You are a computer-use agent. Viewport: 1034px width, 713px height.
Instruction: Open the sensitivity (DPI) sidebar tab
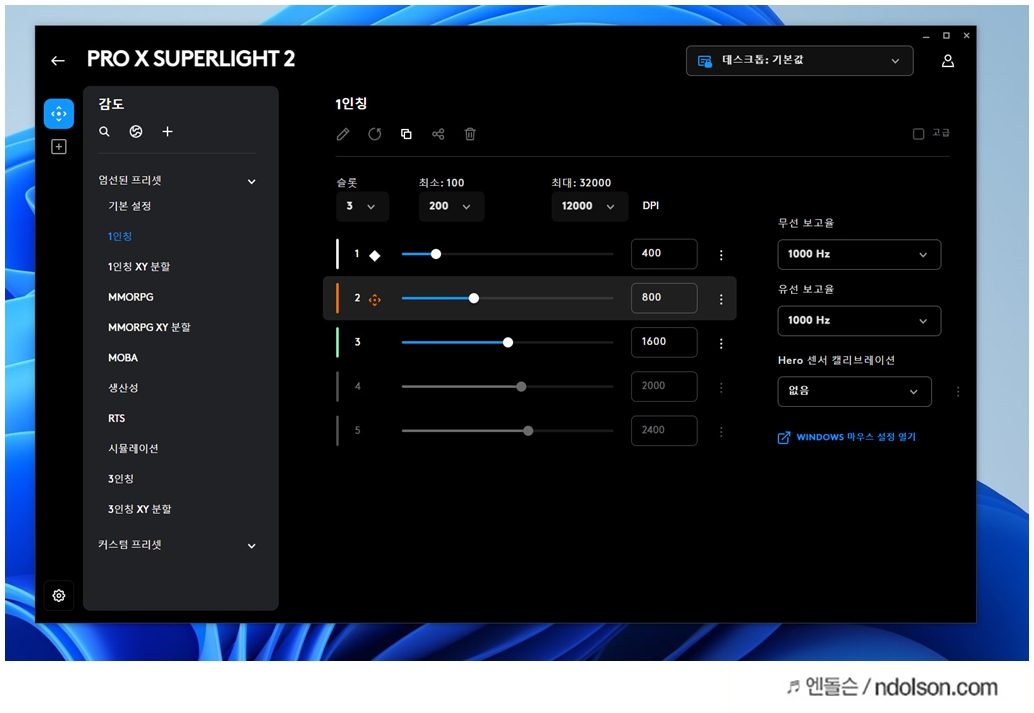(x=59, y=113)
